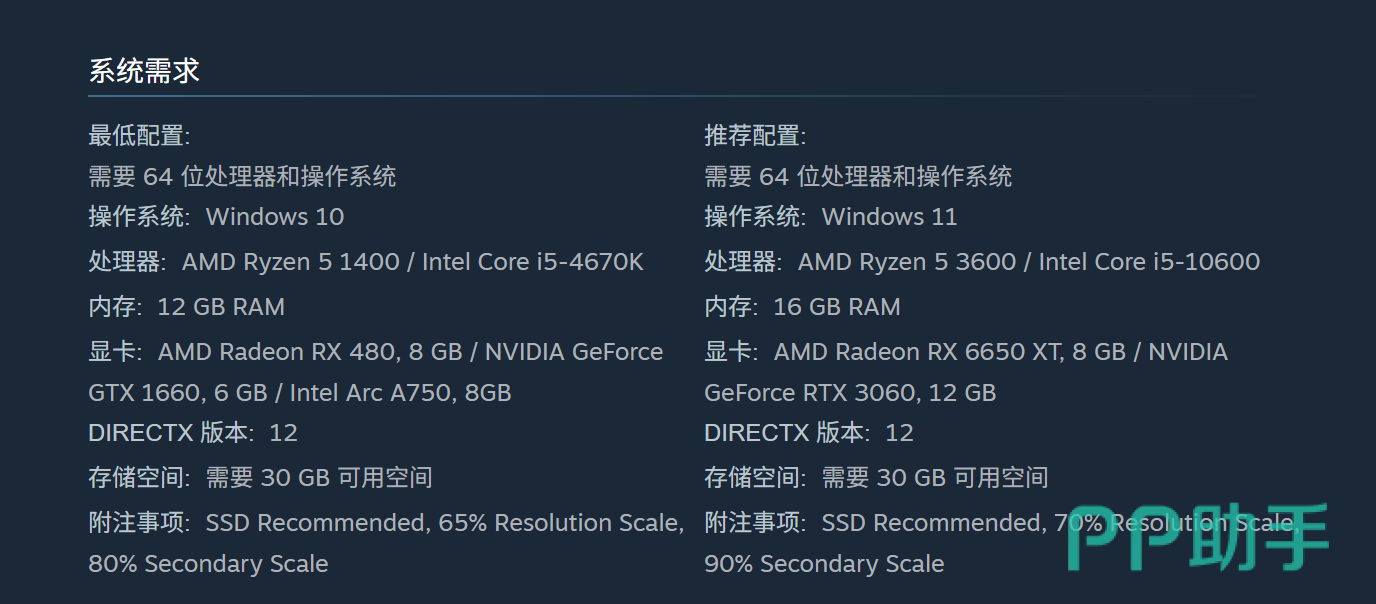Click the GeForce RTX 3060, 12 GB text
1376x604 pixels.
pyautogui.click(x=850, y=393)
